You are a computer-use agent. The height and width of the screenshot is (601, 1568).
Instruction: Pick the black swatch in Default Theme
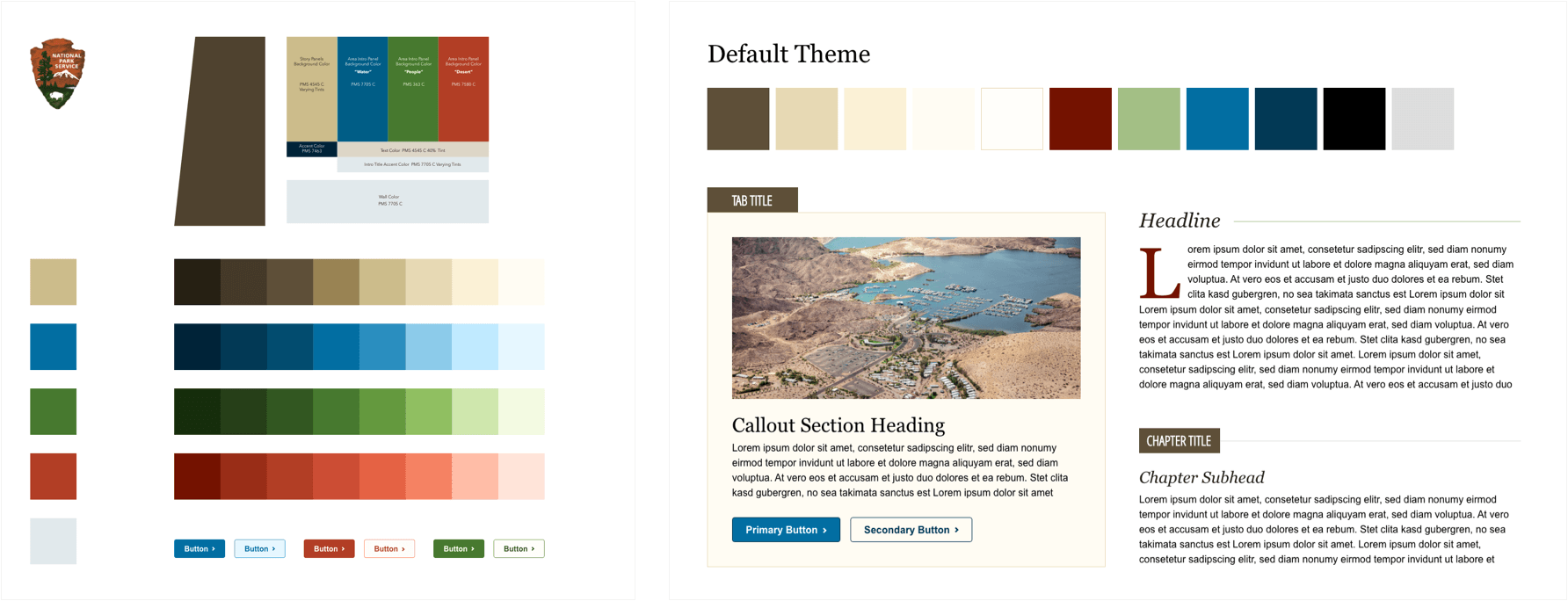pos(1354,119)
